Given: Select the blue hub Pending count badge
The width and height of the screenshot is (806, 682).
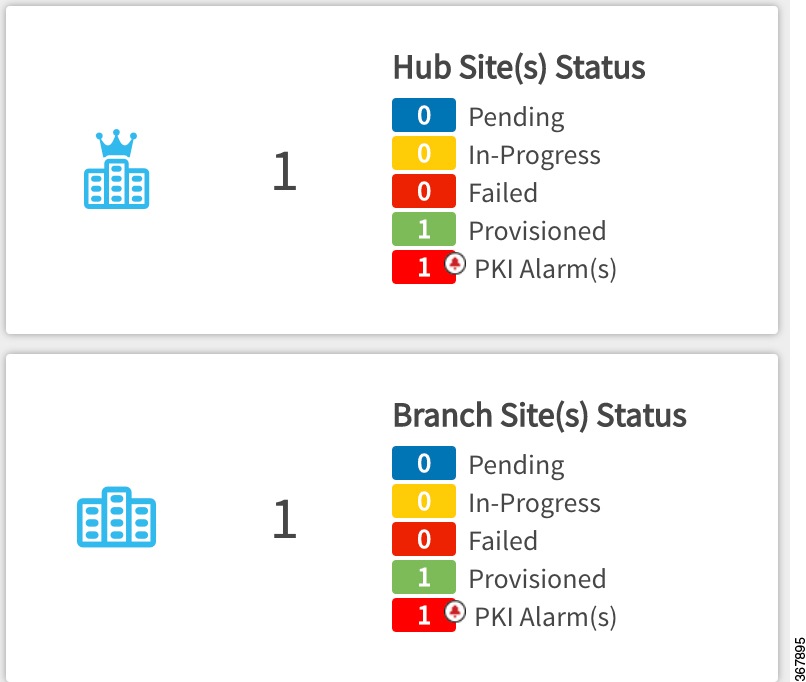Looking at the screenshot, I should pyautogui.click(x=424, y=115).
